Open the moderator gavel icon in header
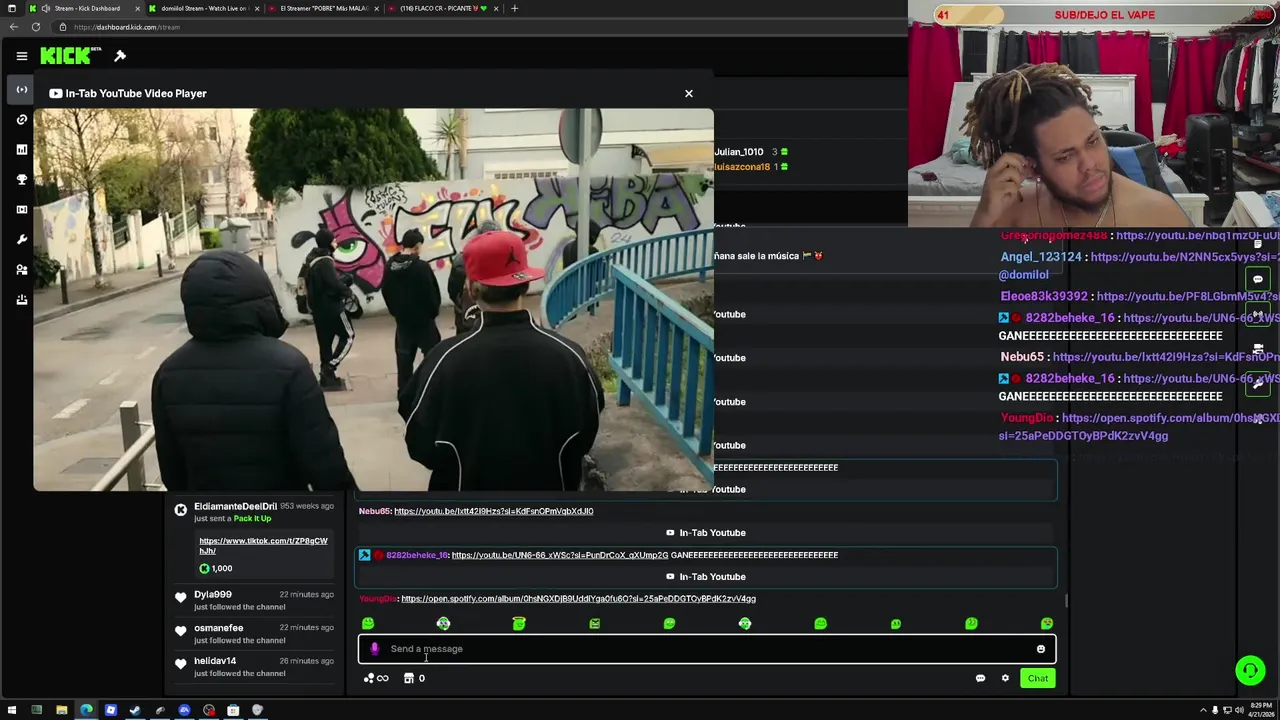Screen dimensions: 1280x720 tap(120, 56)
